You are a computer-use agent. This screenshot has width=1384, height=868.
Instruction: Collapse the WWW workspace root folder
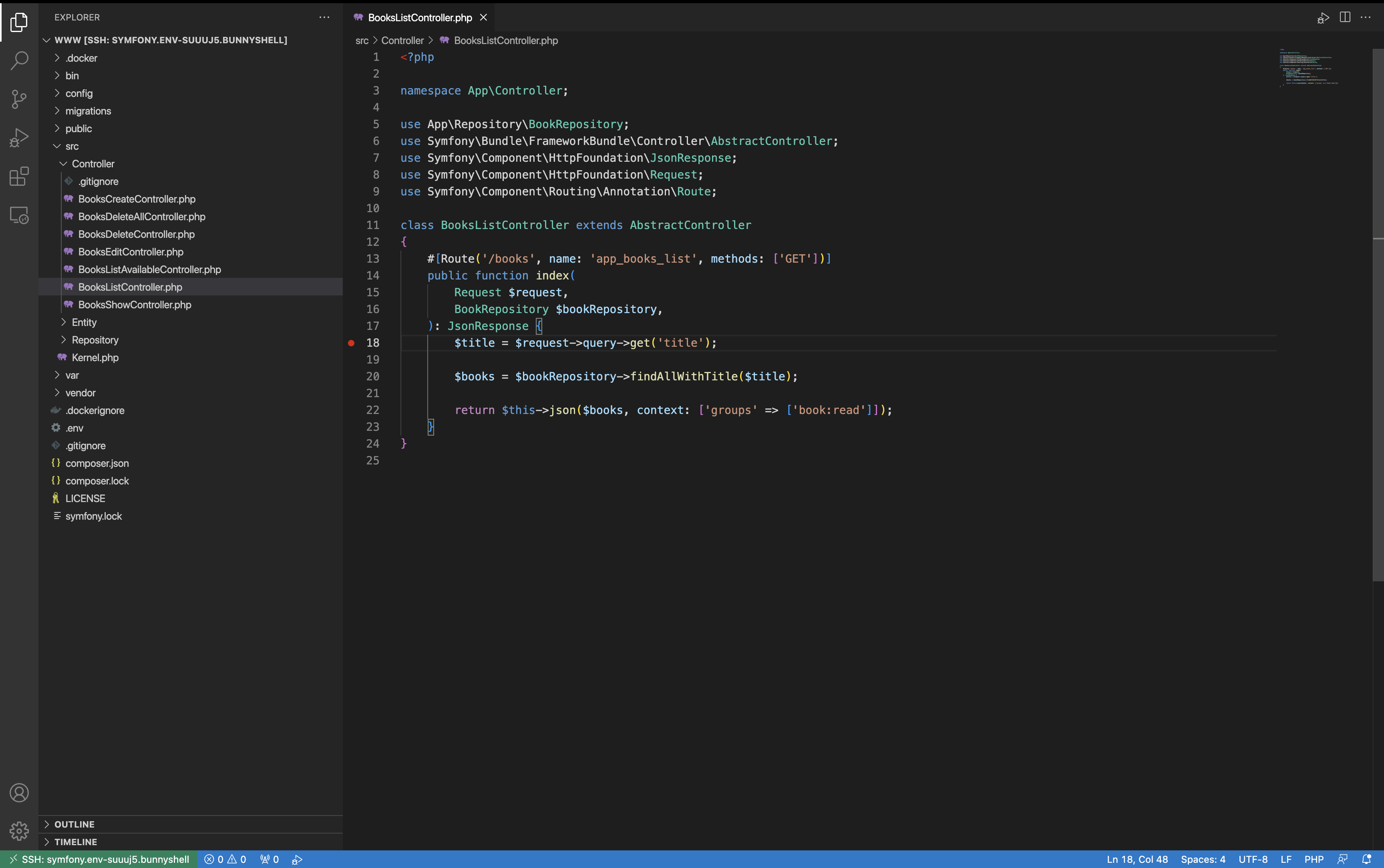191,40
